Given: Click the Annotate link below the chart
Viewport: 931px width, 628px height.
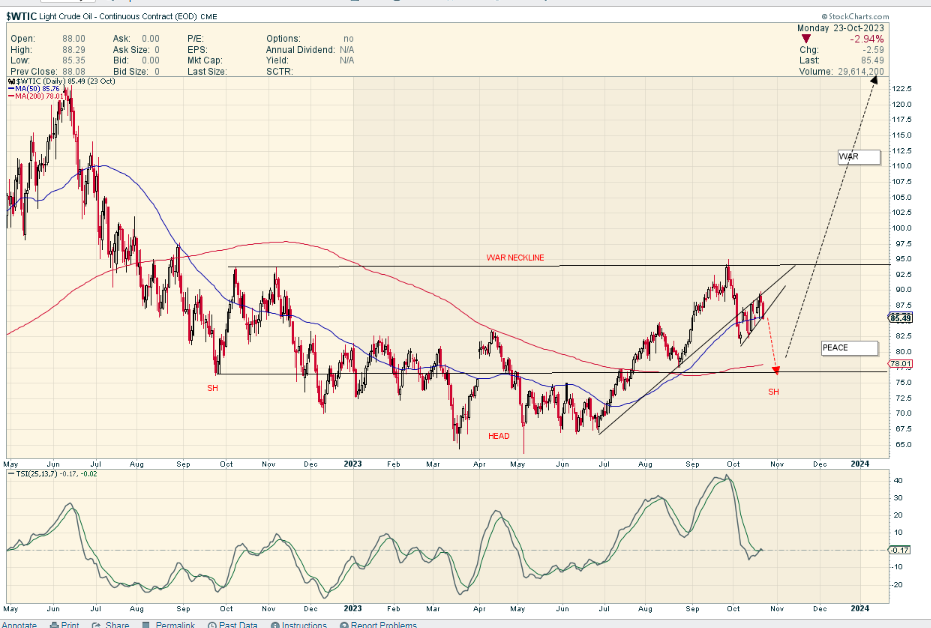Looking at the screenshot, I should [20, 624].
